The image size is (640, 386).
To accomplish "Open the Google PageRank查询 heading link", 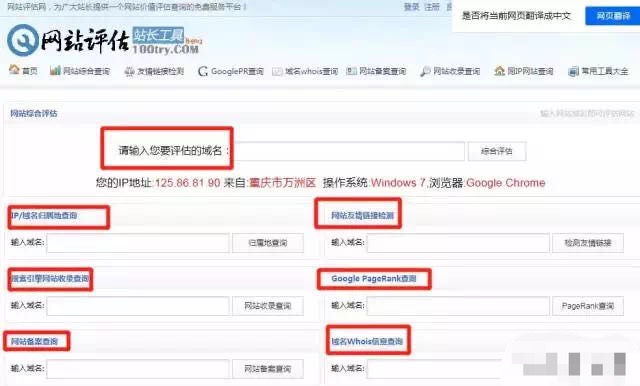I will click(x=374, y=279).
